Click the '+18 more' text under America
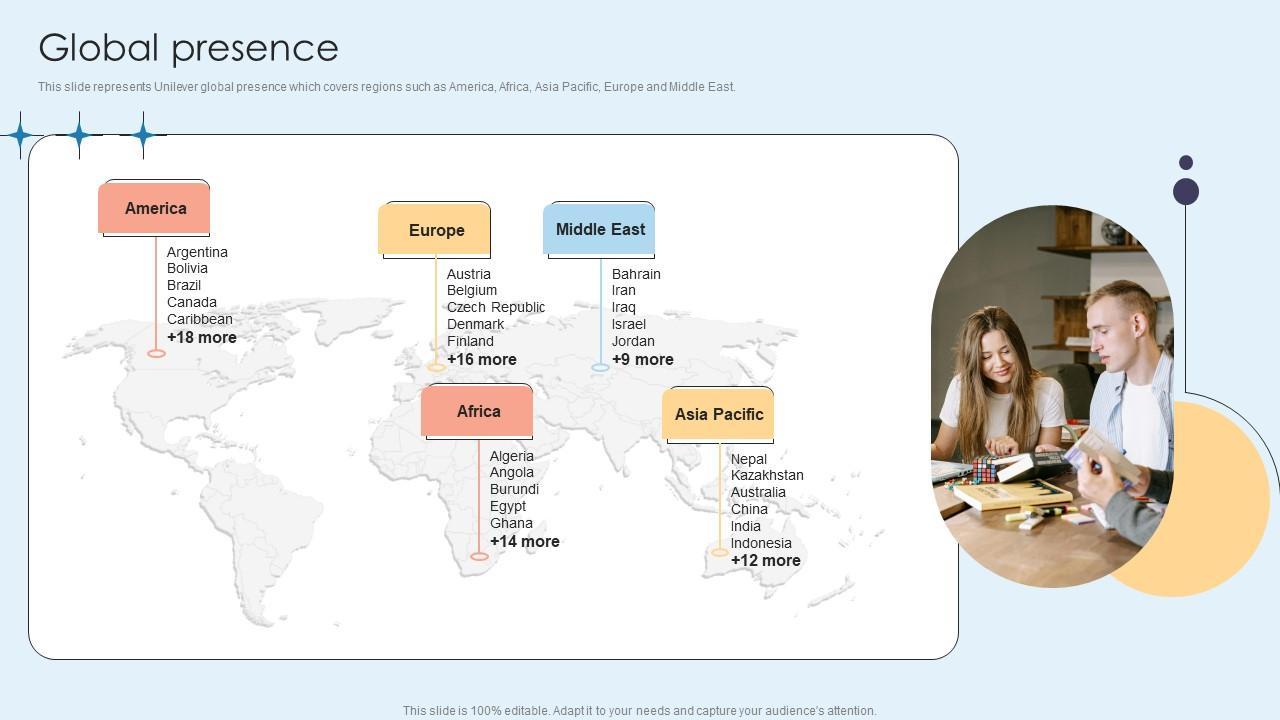The image size is (1280, 720). coord(202,338)
